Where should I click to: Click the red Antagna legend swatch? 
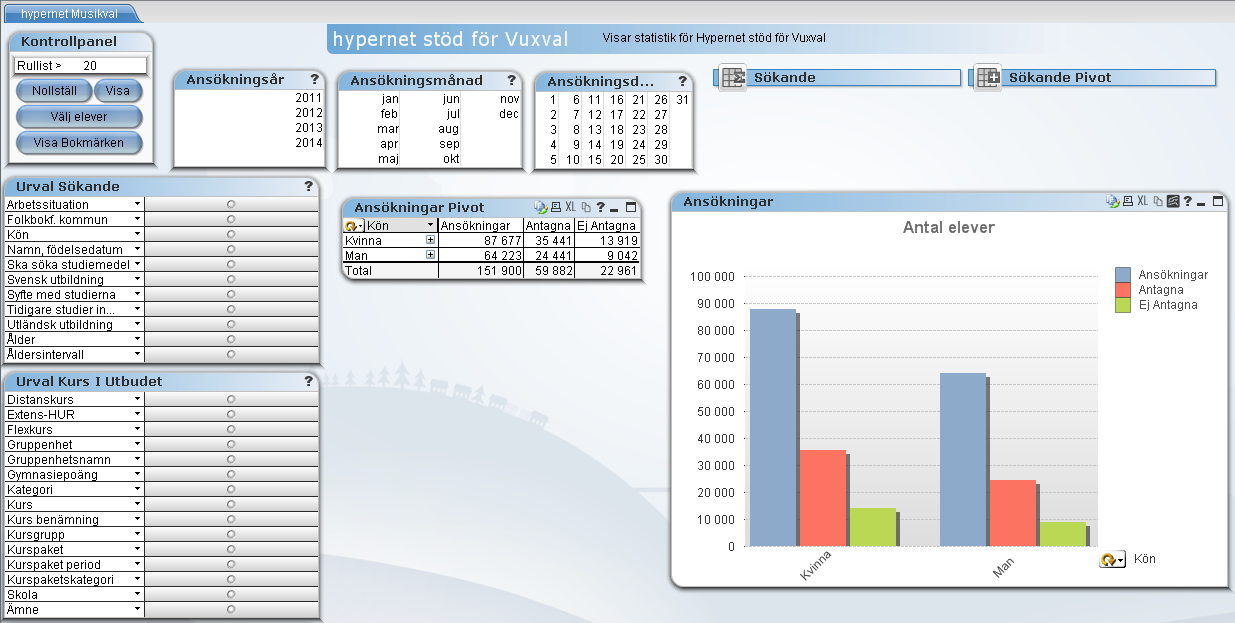click(x=1123, y=290)
